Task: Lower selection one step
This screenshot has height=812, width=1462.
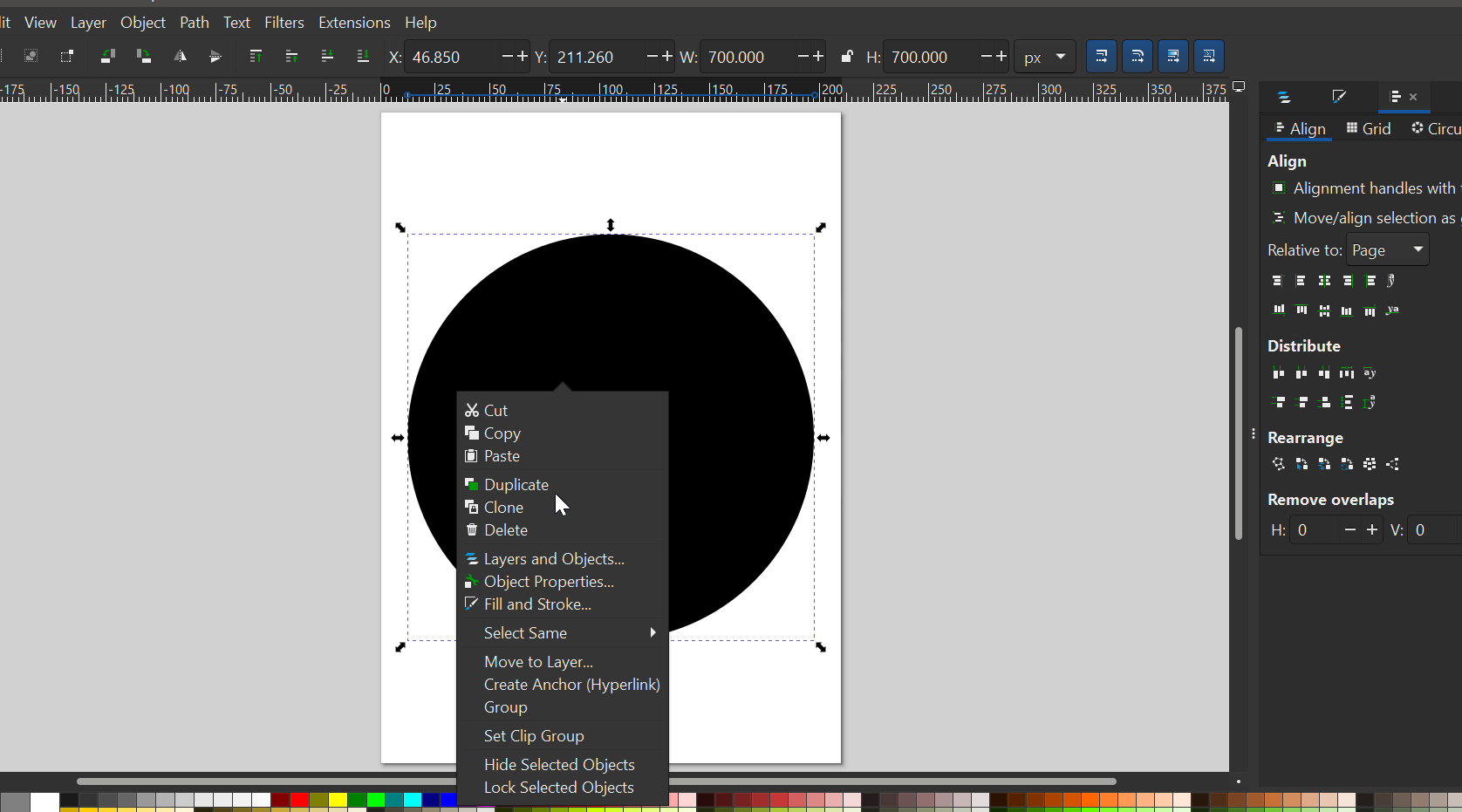Action: pyautogui.click(x=327, y=57)
